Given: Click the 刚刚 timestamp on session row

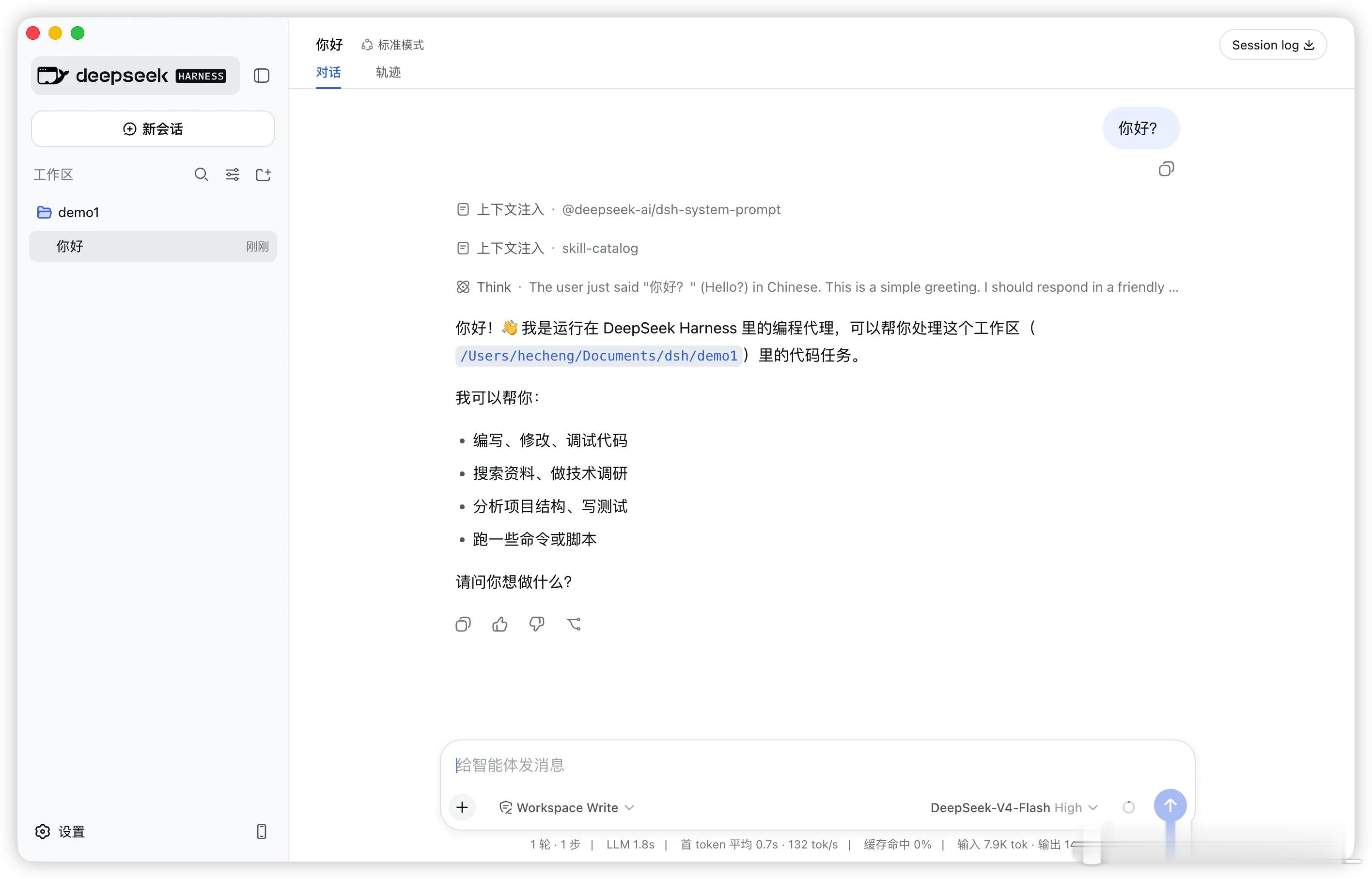Looking at the screenshot, I should pos(257,247).
